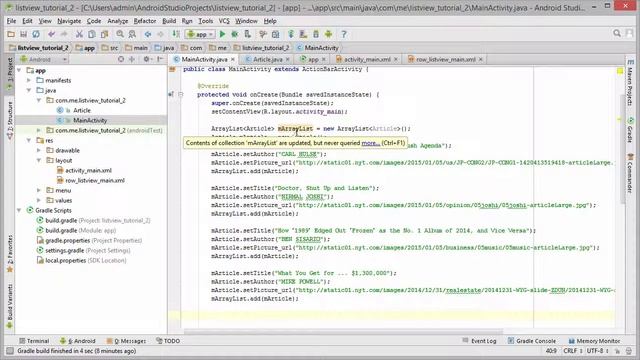This screenshot has height=360, width=640.
Task: Toggle the Build Variants tool window
Action: pyautogui.click(x=9, y=306)
